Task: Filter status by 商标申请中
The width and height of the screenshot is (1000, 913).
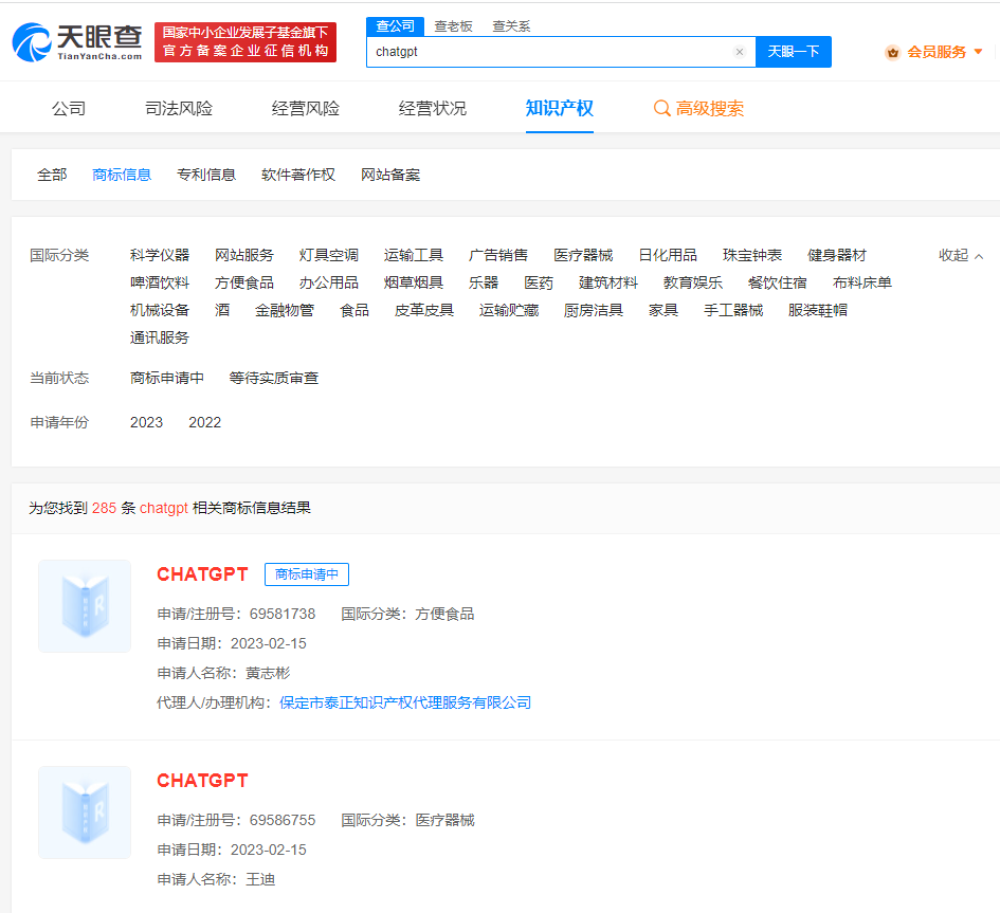Action: click(167, 378)
